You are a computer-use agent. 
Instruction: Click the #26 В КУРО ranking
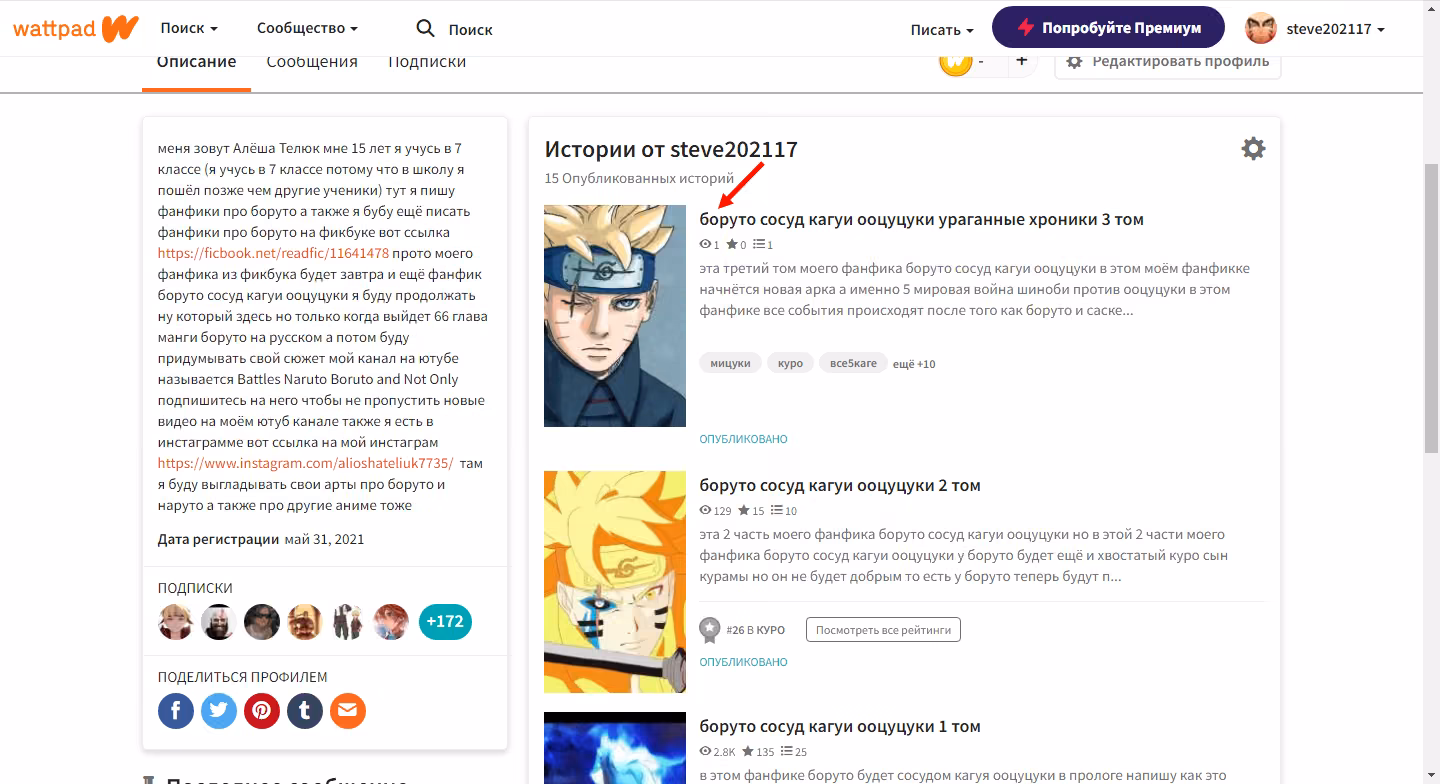[x=756, y=630]
